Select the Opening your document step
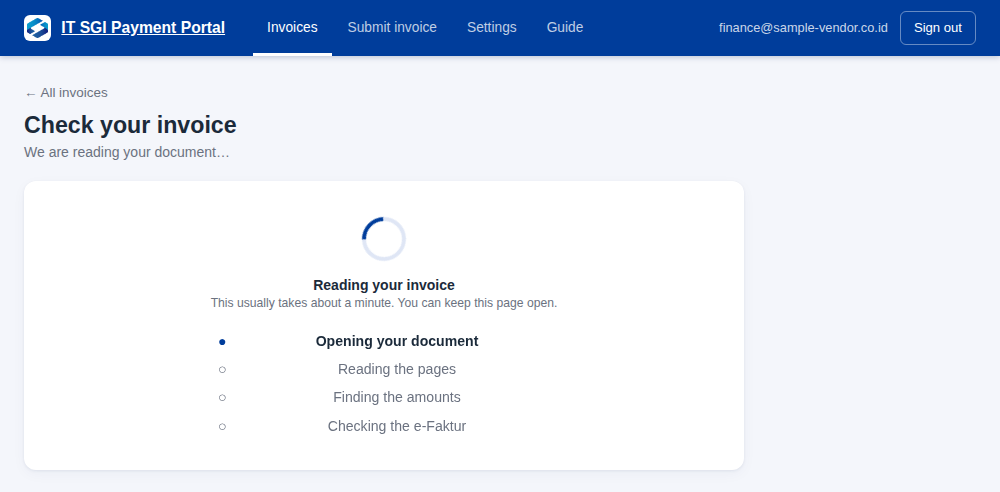Image resolution: width=1000 pixels, height=492 pixels. (397, 341)
